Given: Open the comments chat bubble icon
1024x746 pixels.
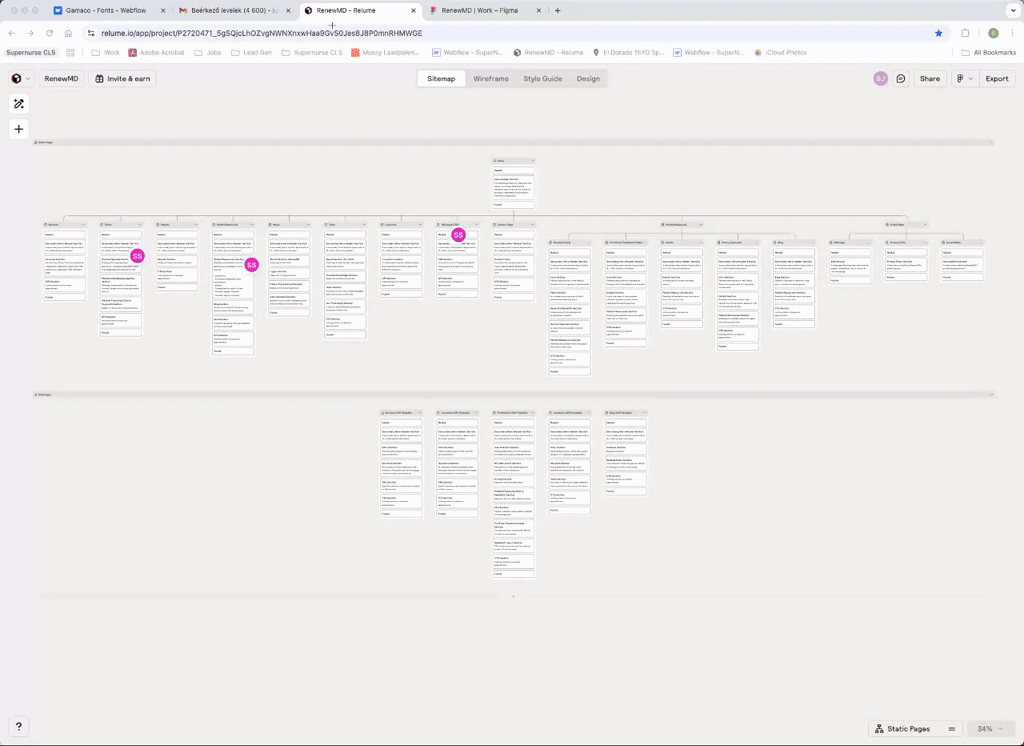Looking at the screenshot, I should click(901, 78).
